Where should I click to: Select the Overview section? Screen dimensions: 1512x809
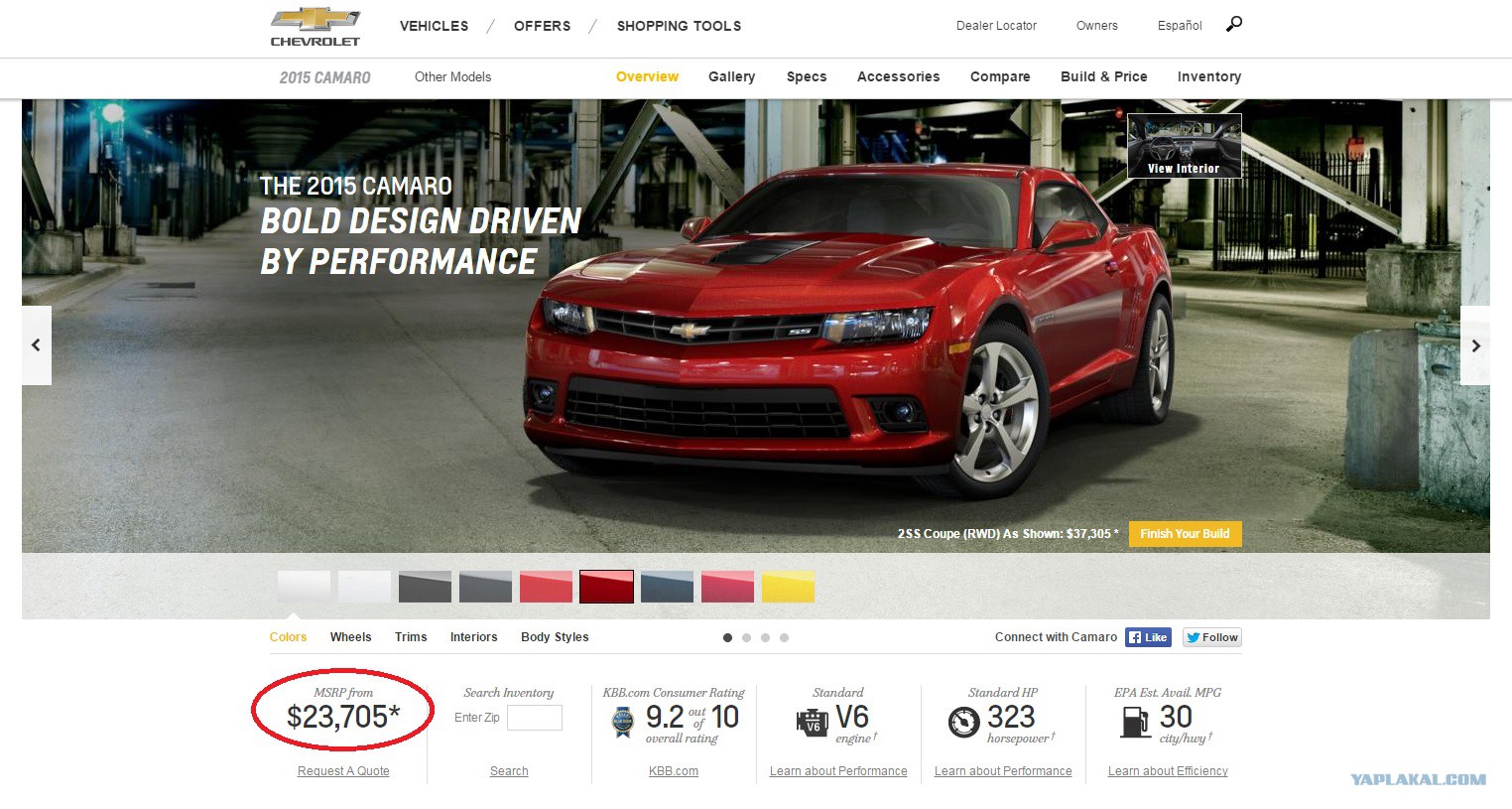(647, 76)
